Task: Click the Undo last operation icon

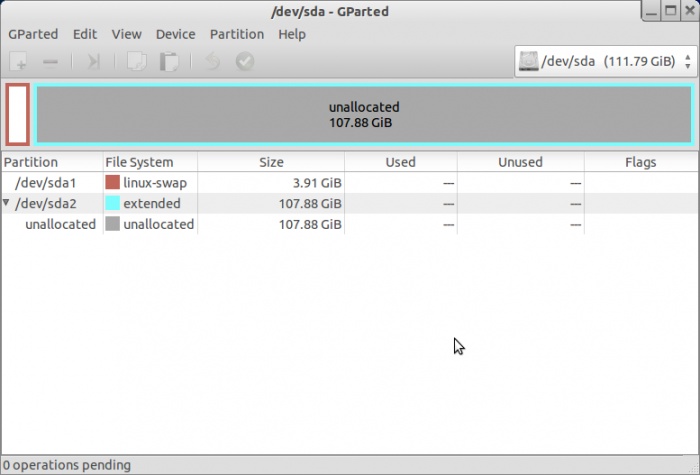Action: pyautogui.click(x=212, y=62)
